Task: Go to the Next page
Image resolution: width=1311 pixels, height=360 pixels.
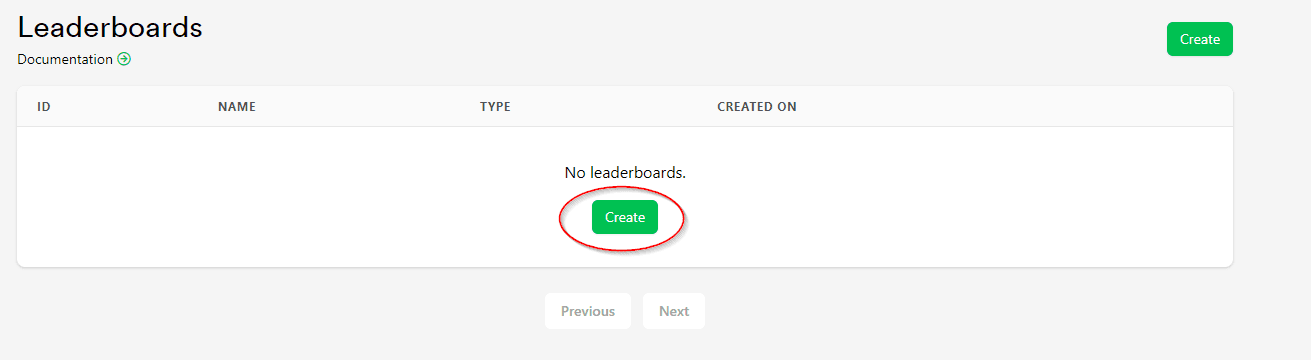Action: [x=674, y=311]
